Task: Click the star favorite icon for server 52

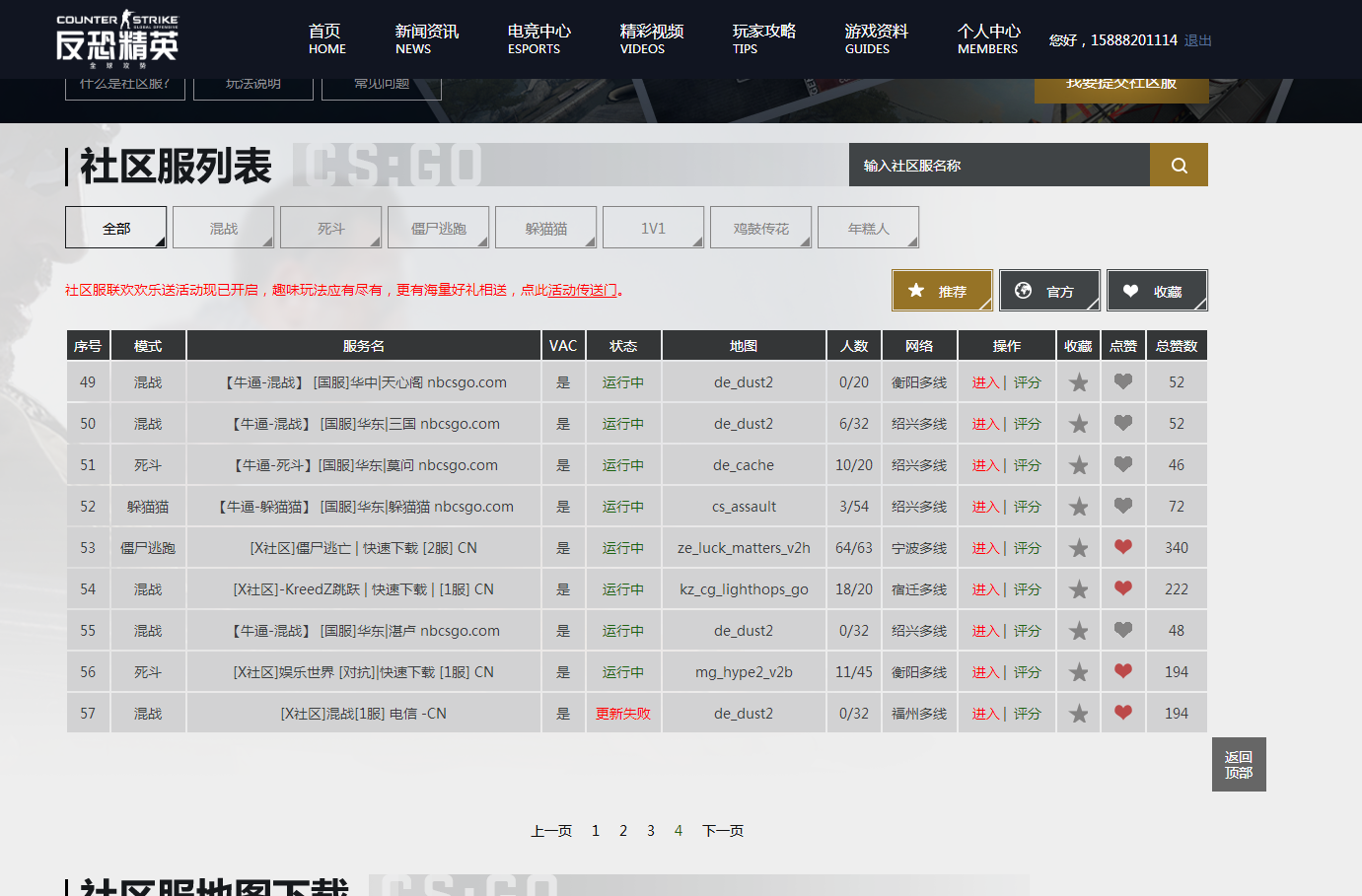Action: [1078, 506]
